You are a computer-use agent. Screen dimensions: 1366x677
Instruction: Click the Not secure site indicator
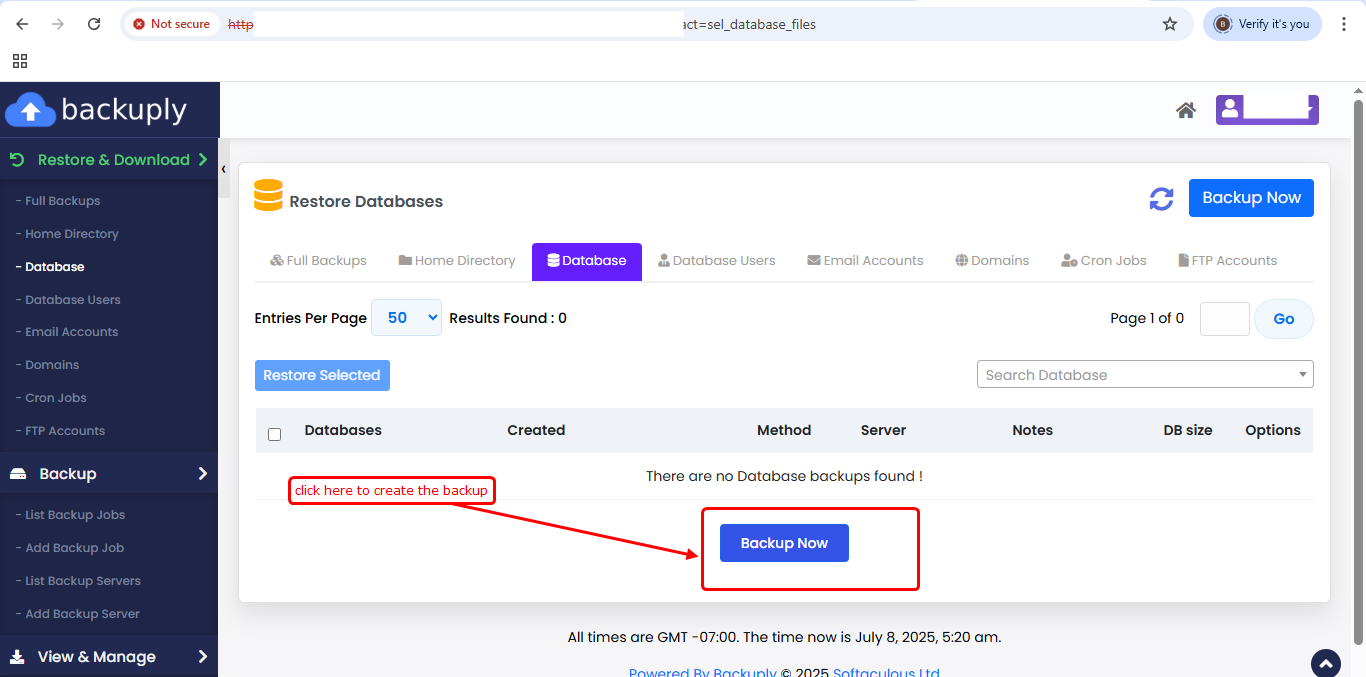point(172,24)
